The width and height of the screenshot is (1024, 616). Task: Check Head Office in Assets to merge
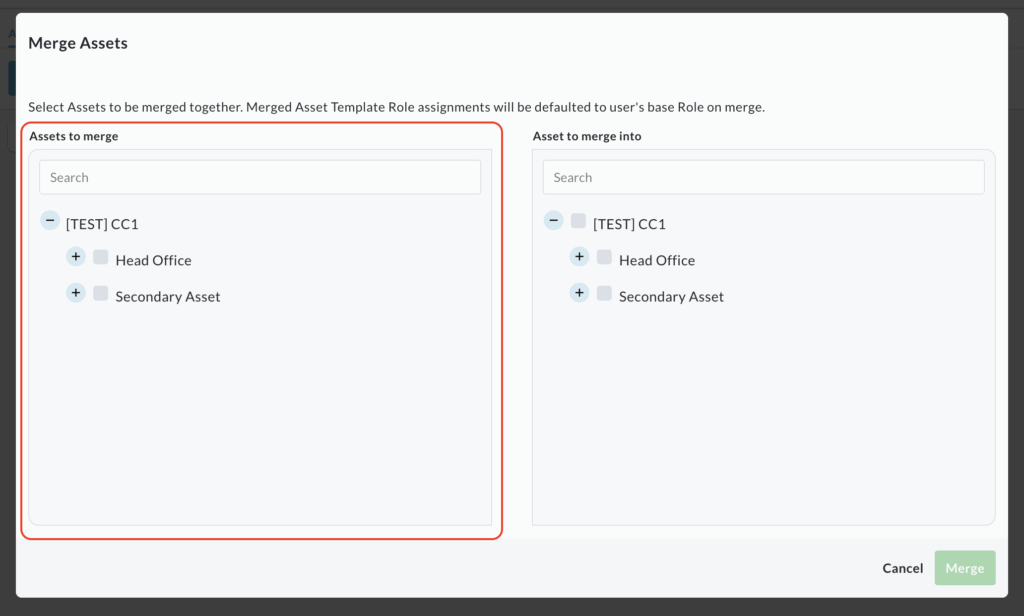coord(101,257)
